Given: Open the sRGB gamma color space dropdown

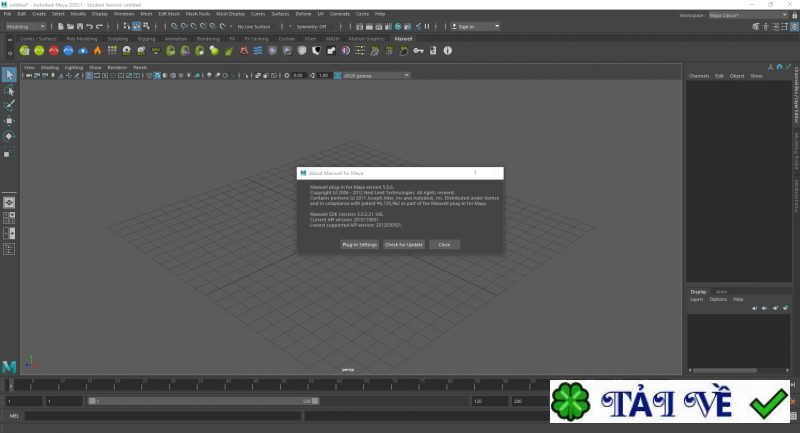Looking at the screenshot, I should click(372, 75).
